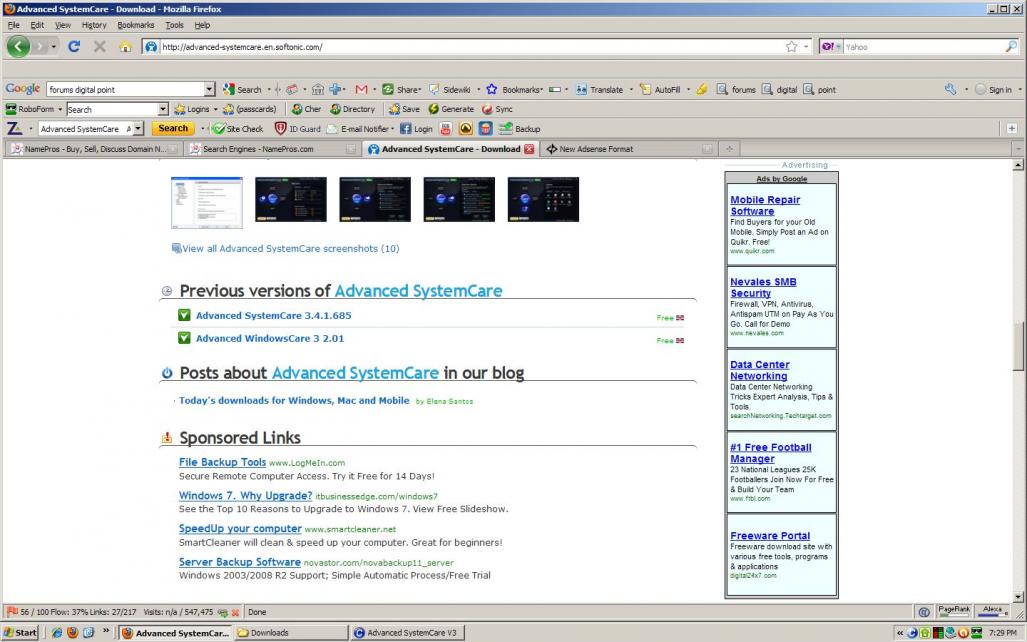
Task: Open Sidewiki from the Google toolbar
Action: (449, 89)
